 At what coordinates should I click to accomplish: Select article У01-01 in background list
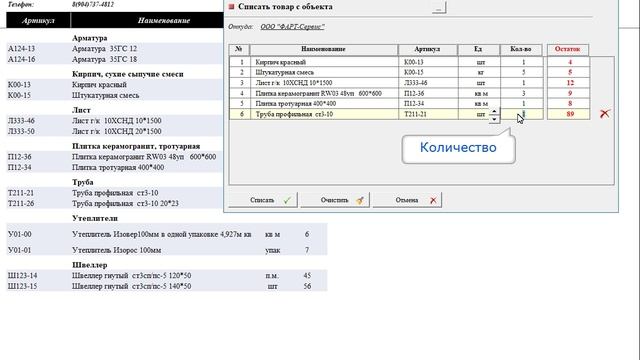point(20,250)
